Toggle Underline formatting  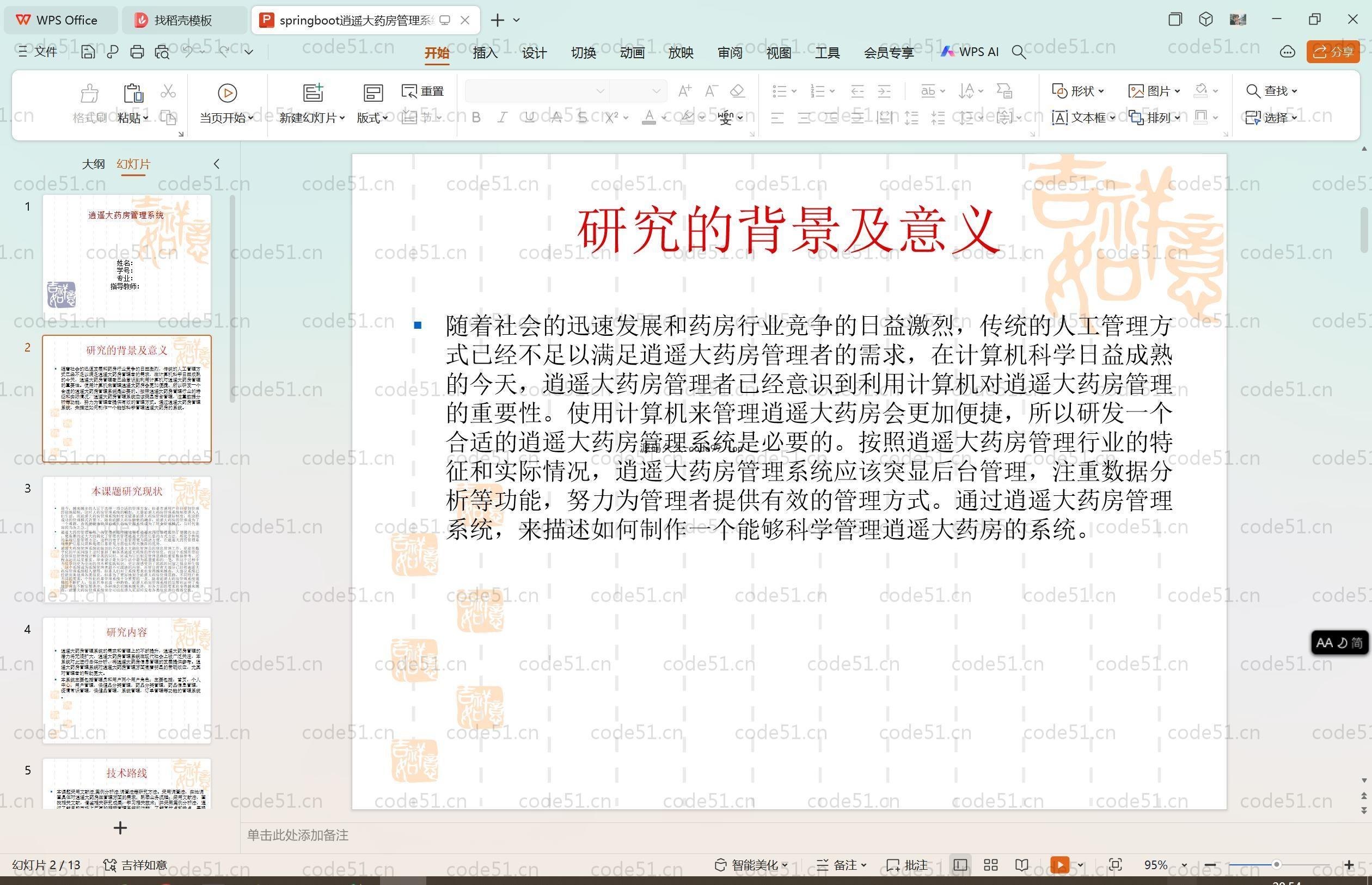click(529, 118)
